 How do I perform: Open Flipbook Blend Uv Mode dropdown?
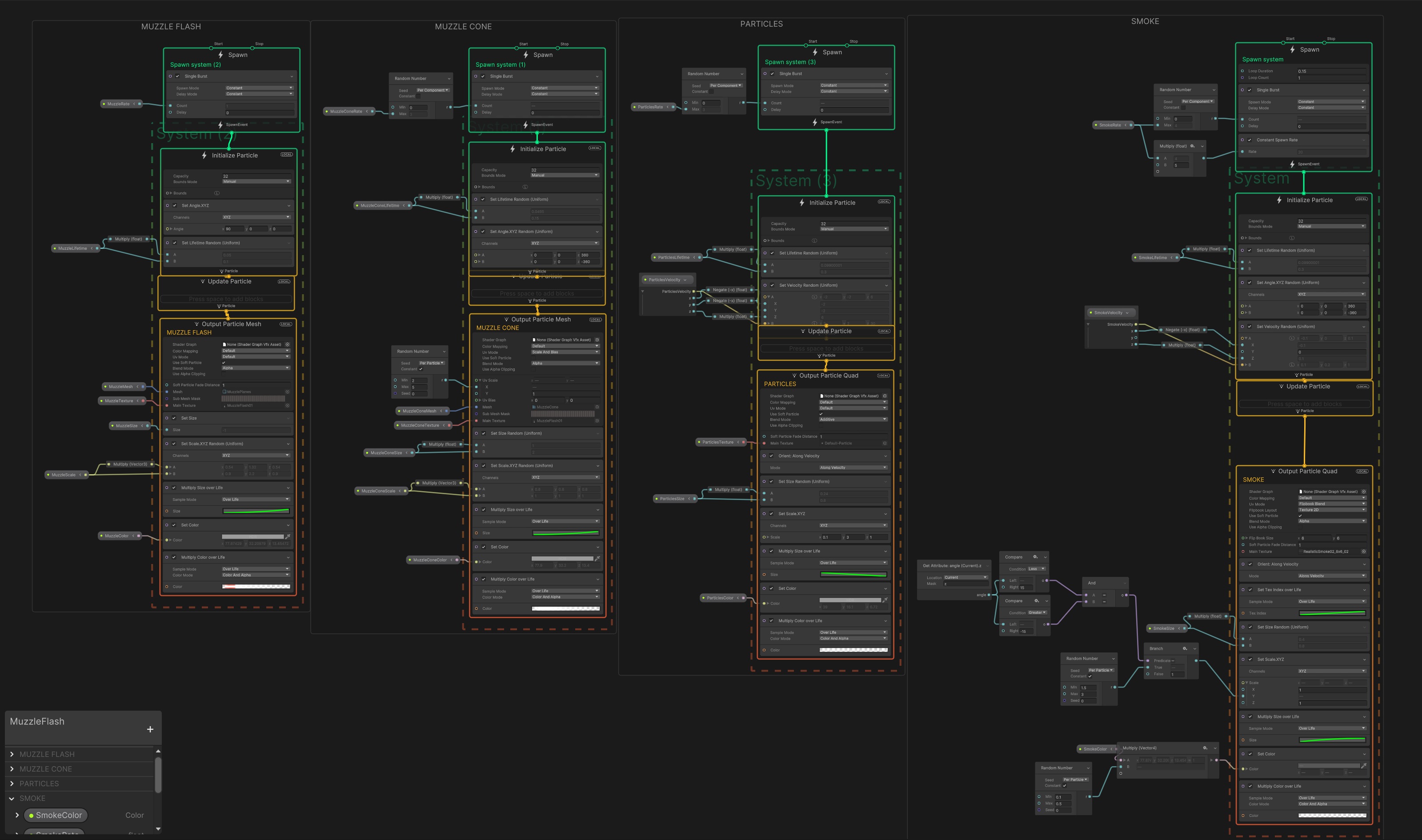coord(1332,504)
